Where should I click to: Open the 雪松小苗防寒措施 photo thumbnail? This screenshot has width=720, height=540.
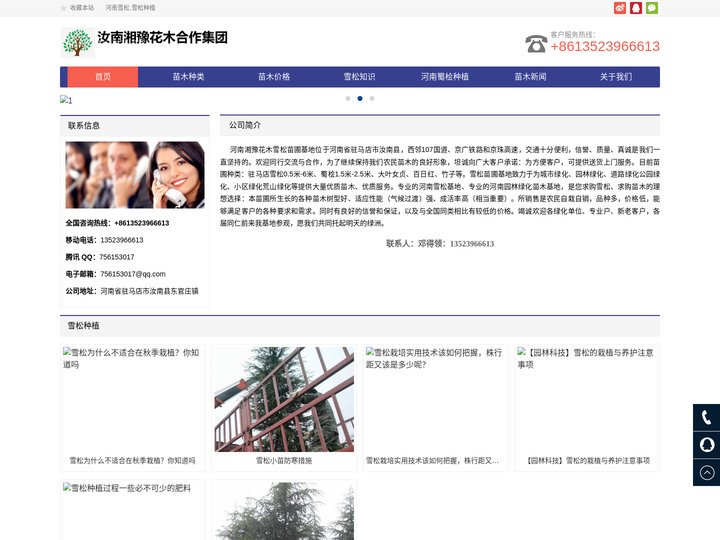(284, 399)
